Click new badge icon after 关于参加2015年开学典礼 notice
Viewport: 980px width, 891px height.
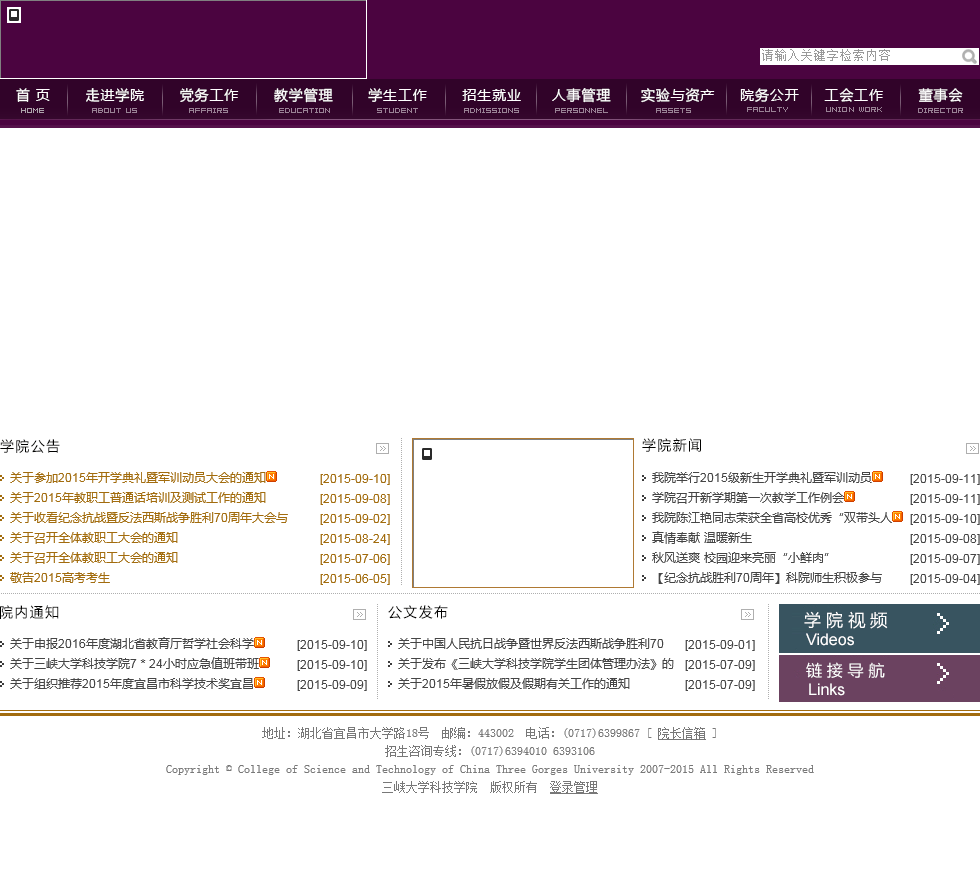[x=272, y=476]
